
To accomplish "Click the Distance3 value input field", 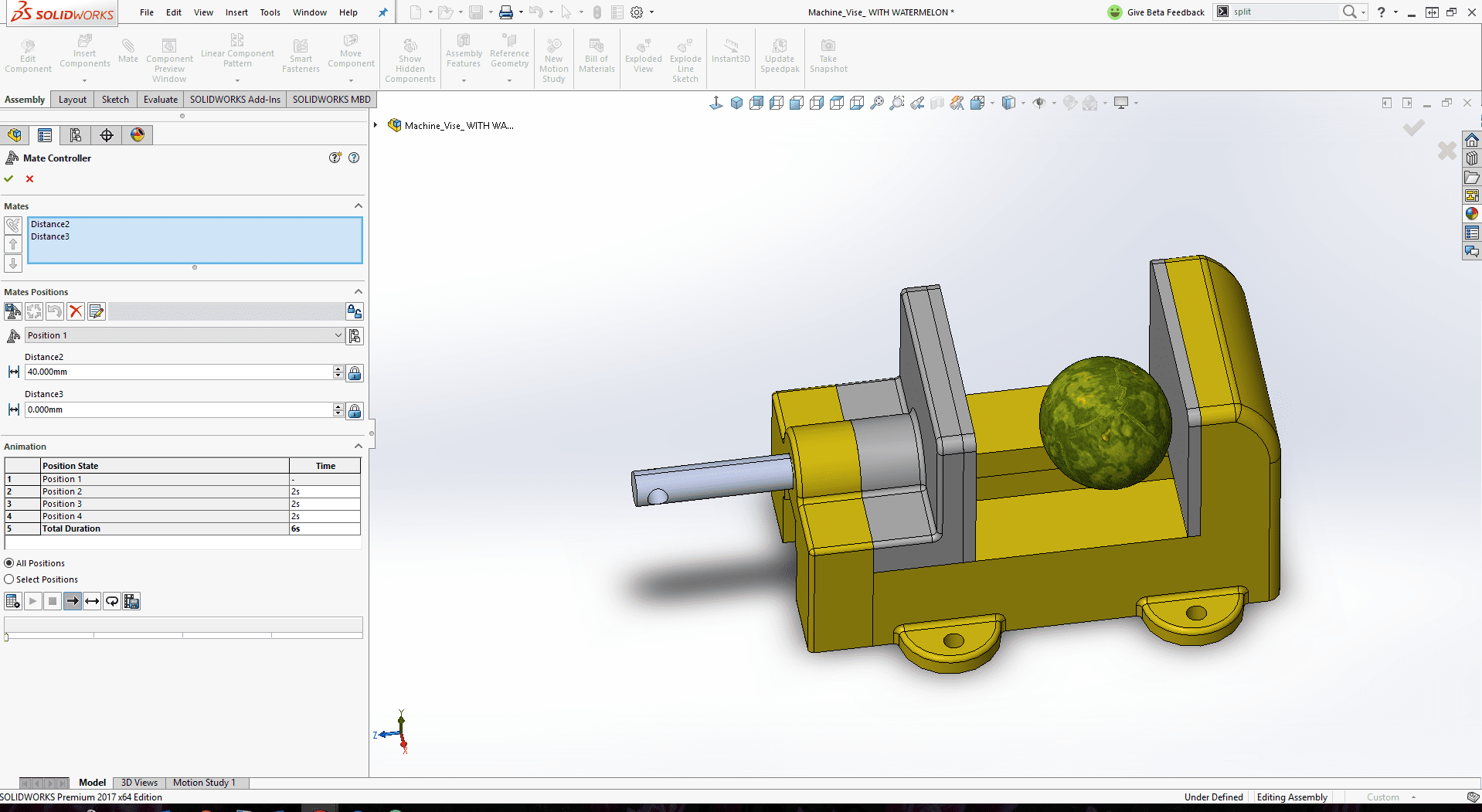I will click(x=178, y=410).
